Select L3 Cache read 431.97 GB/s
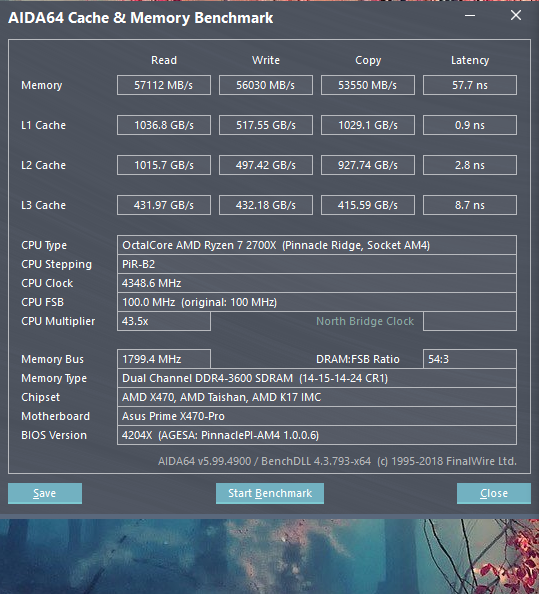Viewport: 539px width, 594px height. click(x=164, y=205)
